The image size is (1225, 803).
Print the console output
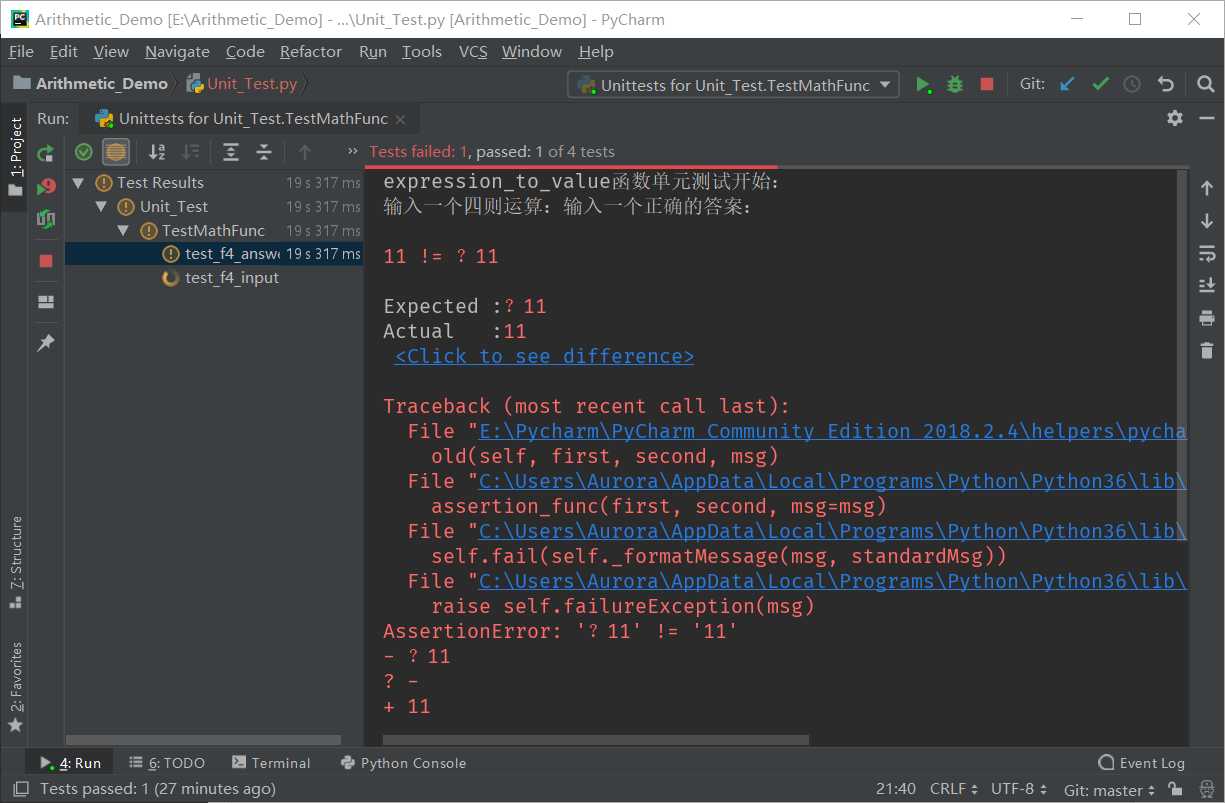coord(1207,318)
